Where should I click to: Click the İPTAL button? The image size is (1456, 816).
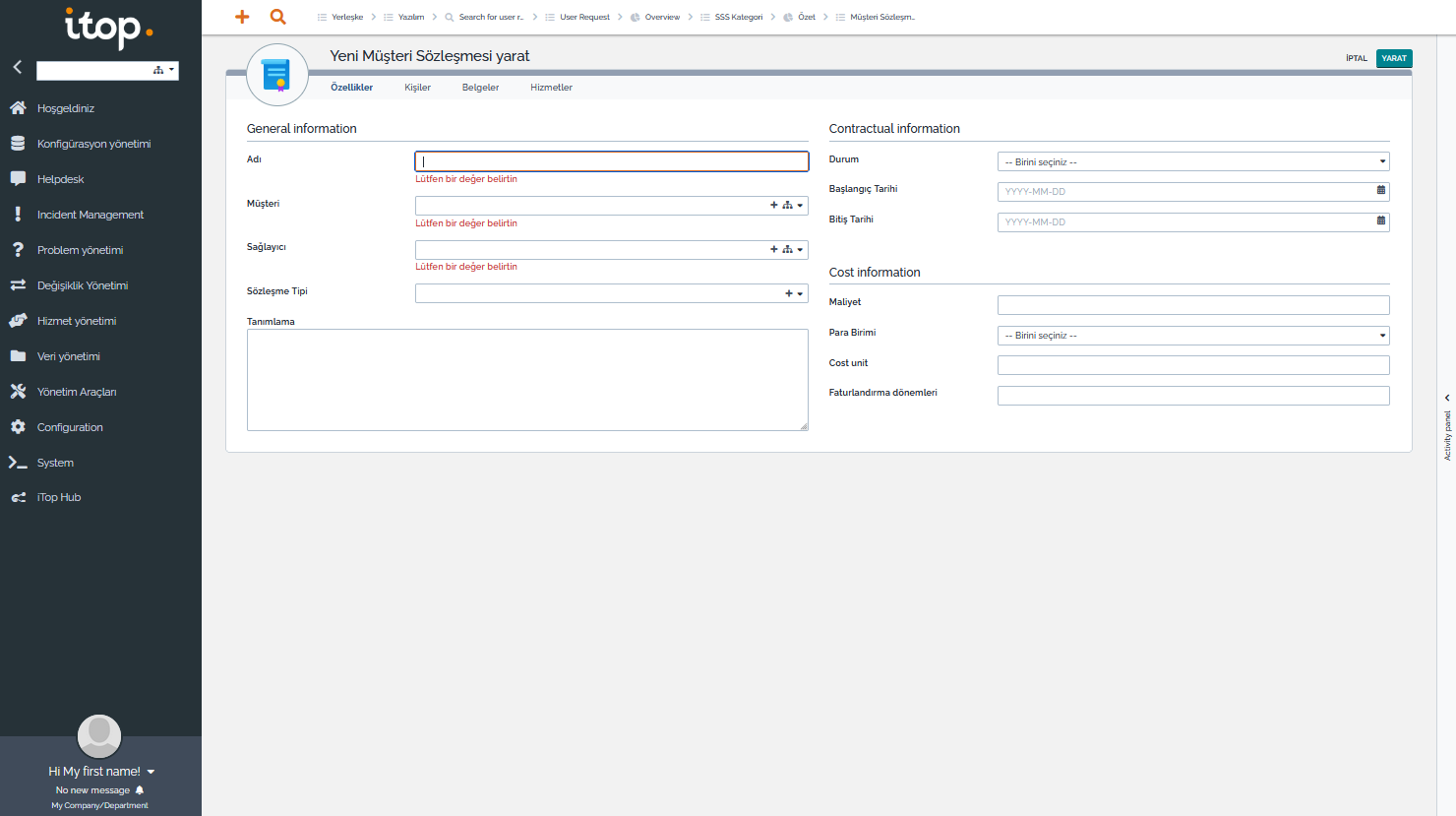pyautogui.click(x=1356, y=58)
